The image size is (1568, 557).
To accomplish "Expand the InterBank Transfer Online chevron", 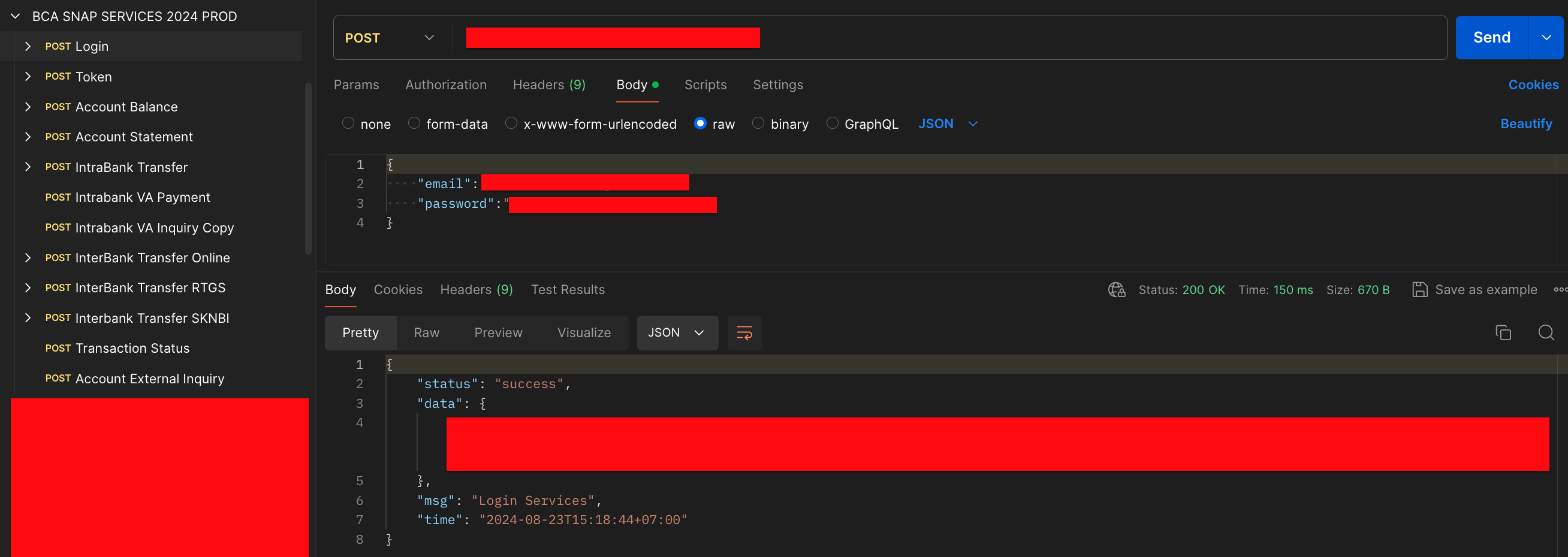I will tap(28, 258).
